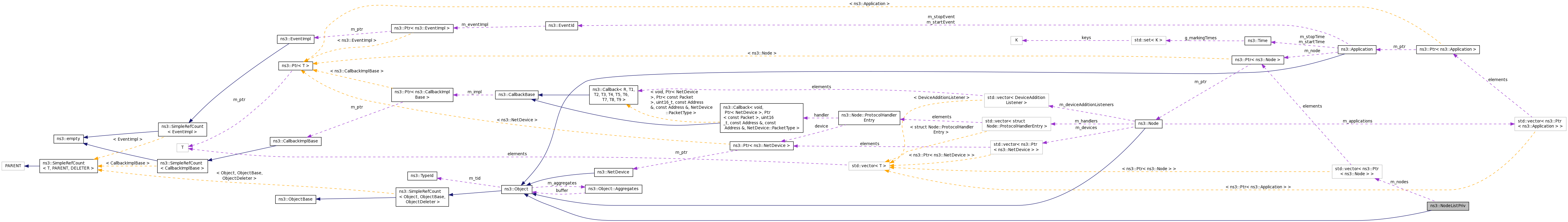Click the handler edge label

click(x=821, y=115)
